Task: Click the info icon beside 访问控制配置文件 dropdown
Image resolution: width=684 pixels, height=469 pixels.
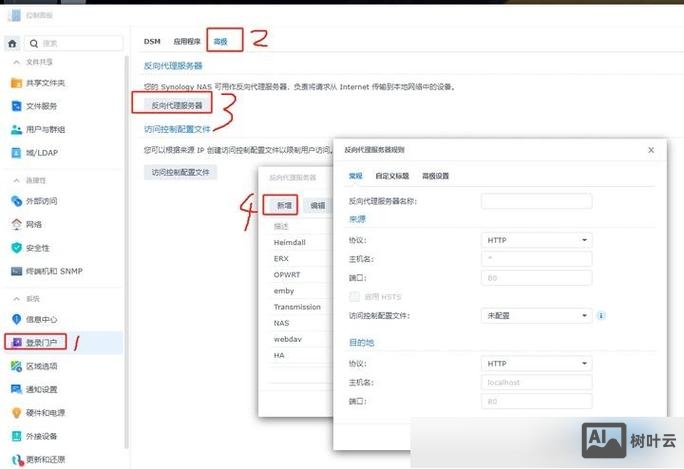Action: 601,315
